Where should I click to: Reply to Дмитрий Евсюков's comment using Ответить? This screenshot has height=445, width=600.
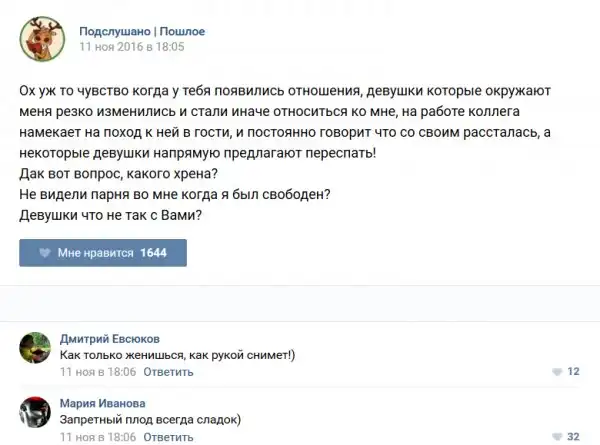pyautogui.click(x=168, y=372)
